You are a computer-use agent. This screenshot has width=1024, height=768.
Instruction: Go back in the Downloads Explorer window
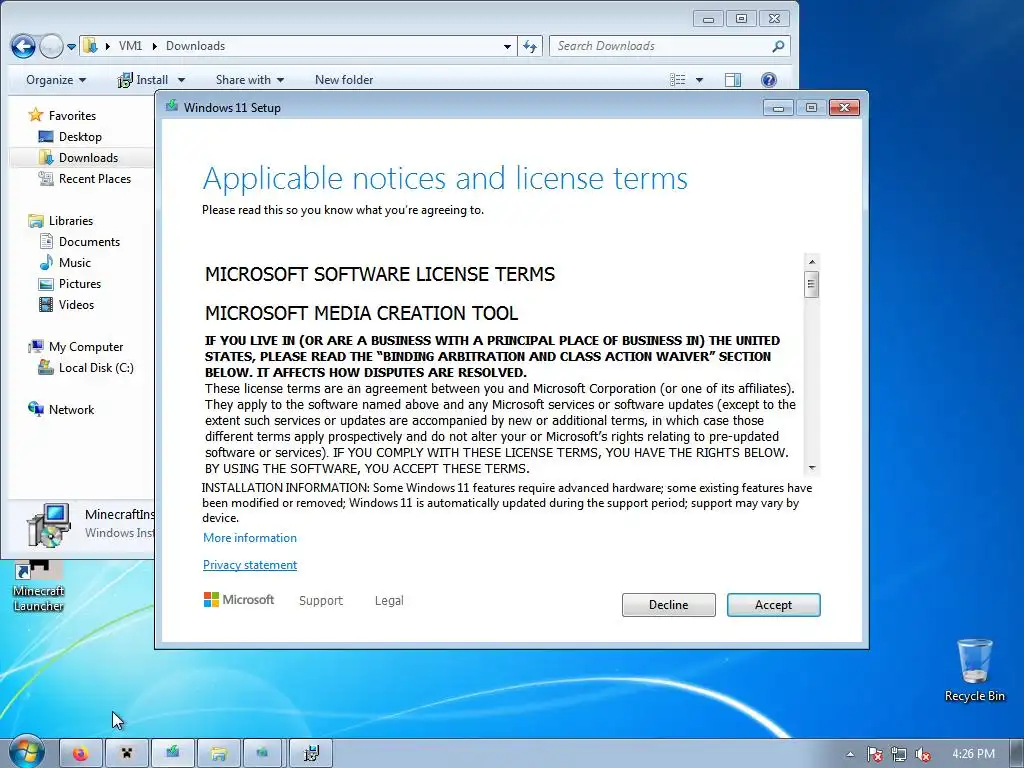tap(23, 46)
